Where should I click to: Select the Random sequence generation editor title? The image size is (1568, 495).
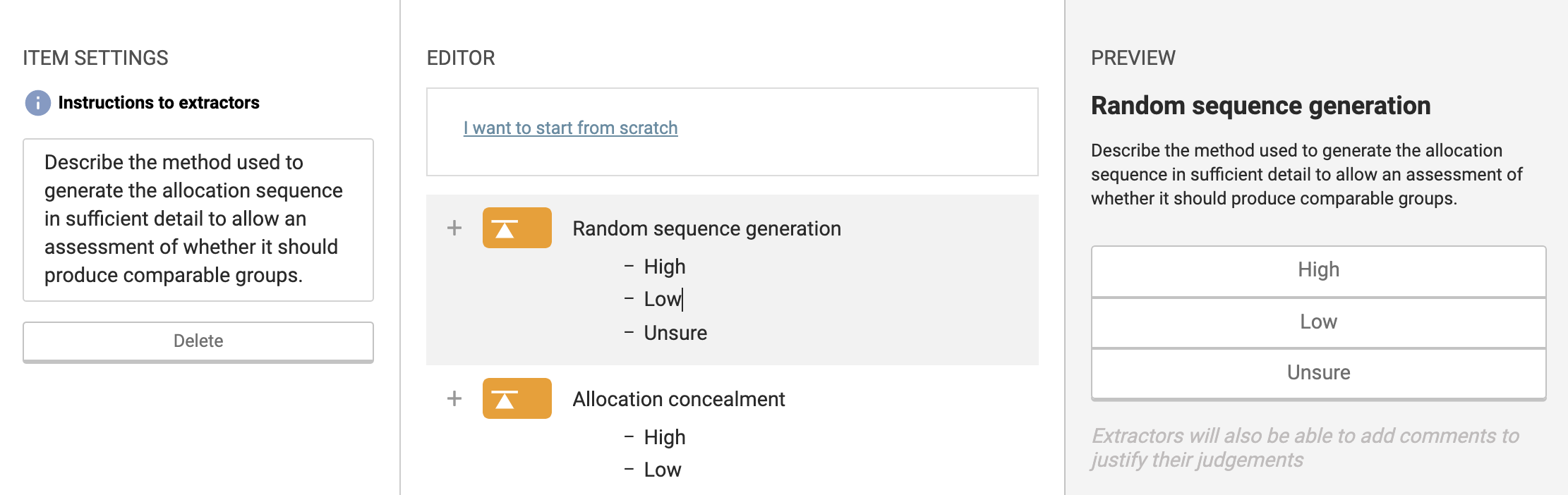(x=706, y=228)
